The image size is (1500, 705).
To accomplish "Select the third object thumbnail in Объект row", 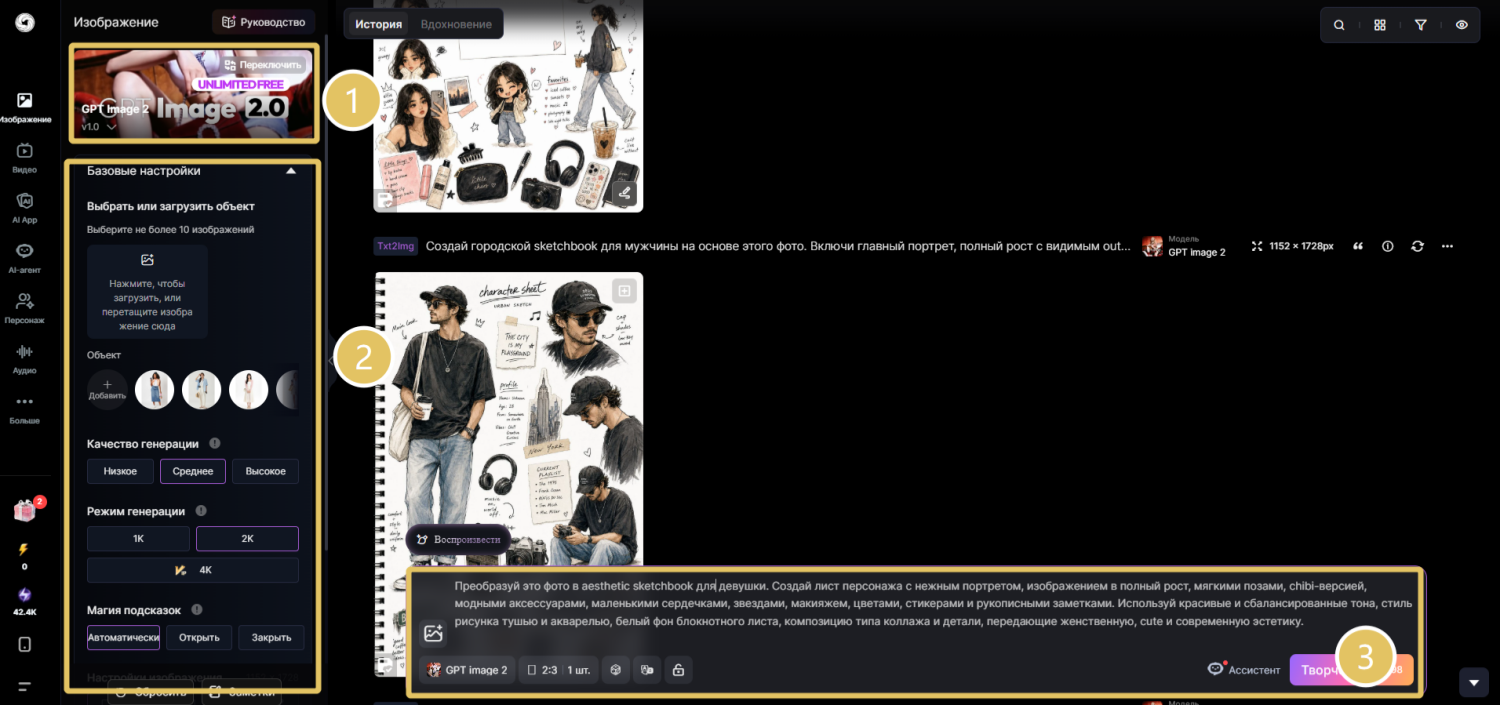I will [249, 390].
